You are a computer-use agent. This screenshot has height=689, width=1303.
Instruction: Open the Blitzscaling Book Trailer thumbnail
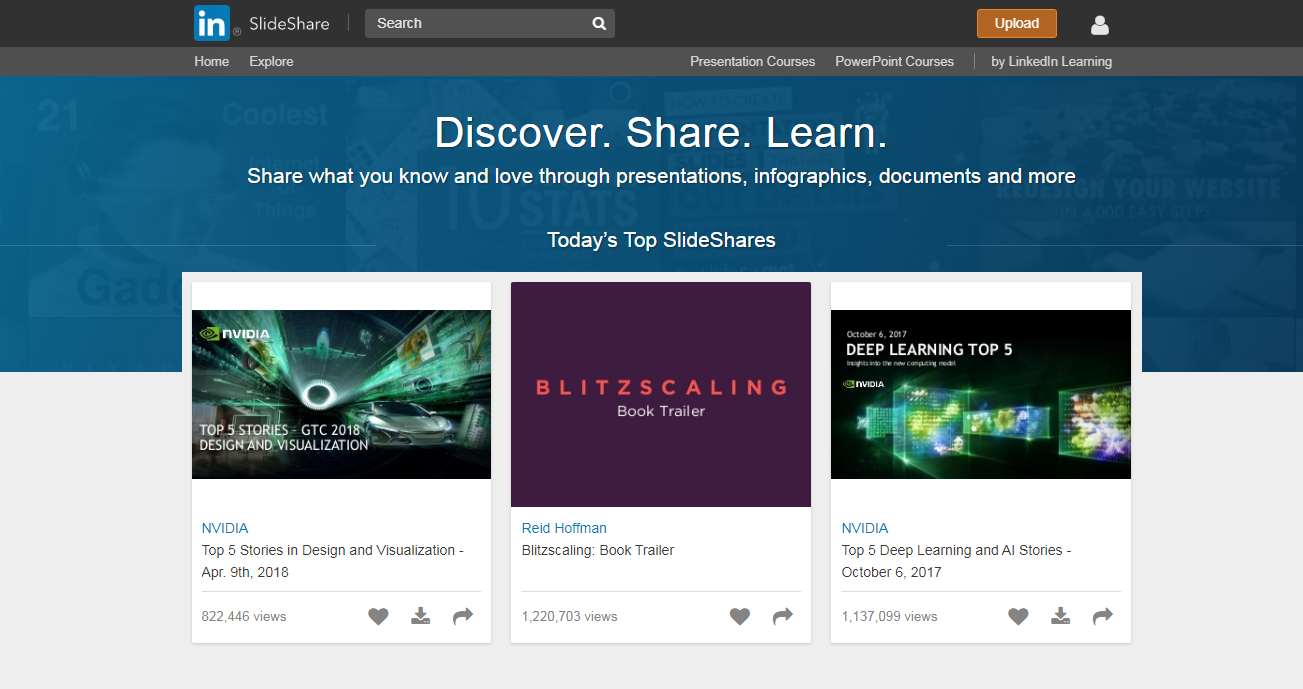661,394
